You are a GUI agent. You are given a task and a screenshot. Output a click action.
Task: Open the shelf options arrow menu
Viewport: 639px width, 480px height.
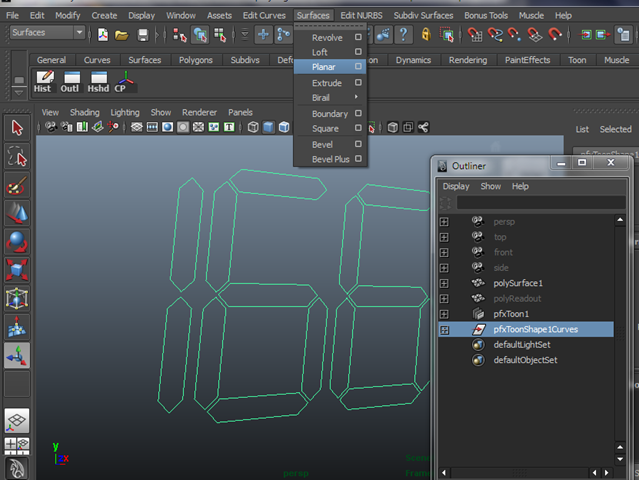[x=19, y=93]
